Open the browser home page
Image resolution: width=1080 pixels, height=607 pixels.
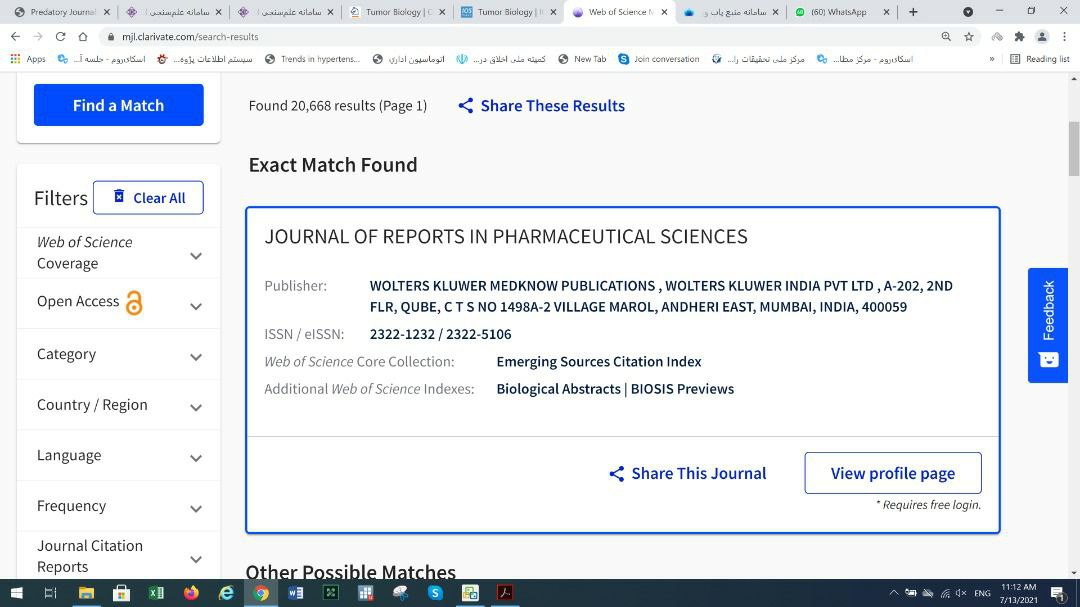[x=83, y=37]
